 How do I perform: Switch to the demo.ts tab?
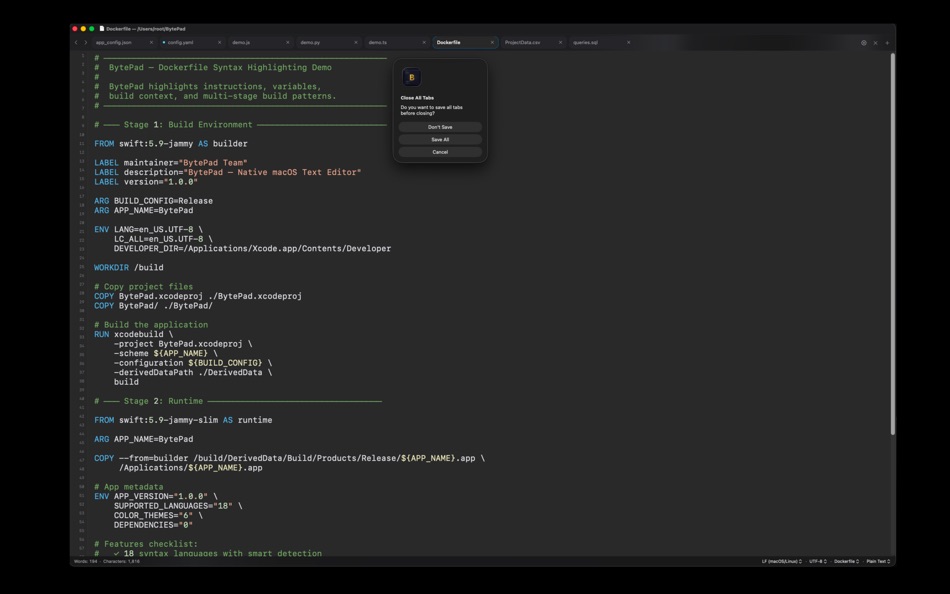[378, 42]
